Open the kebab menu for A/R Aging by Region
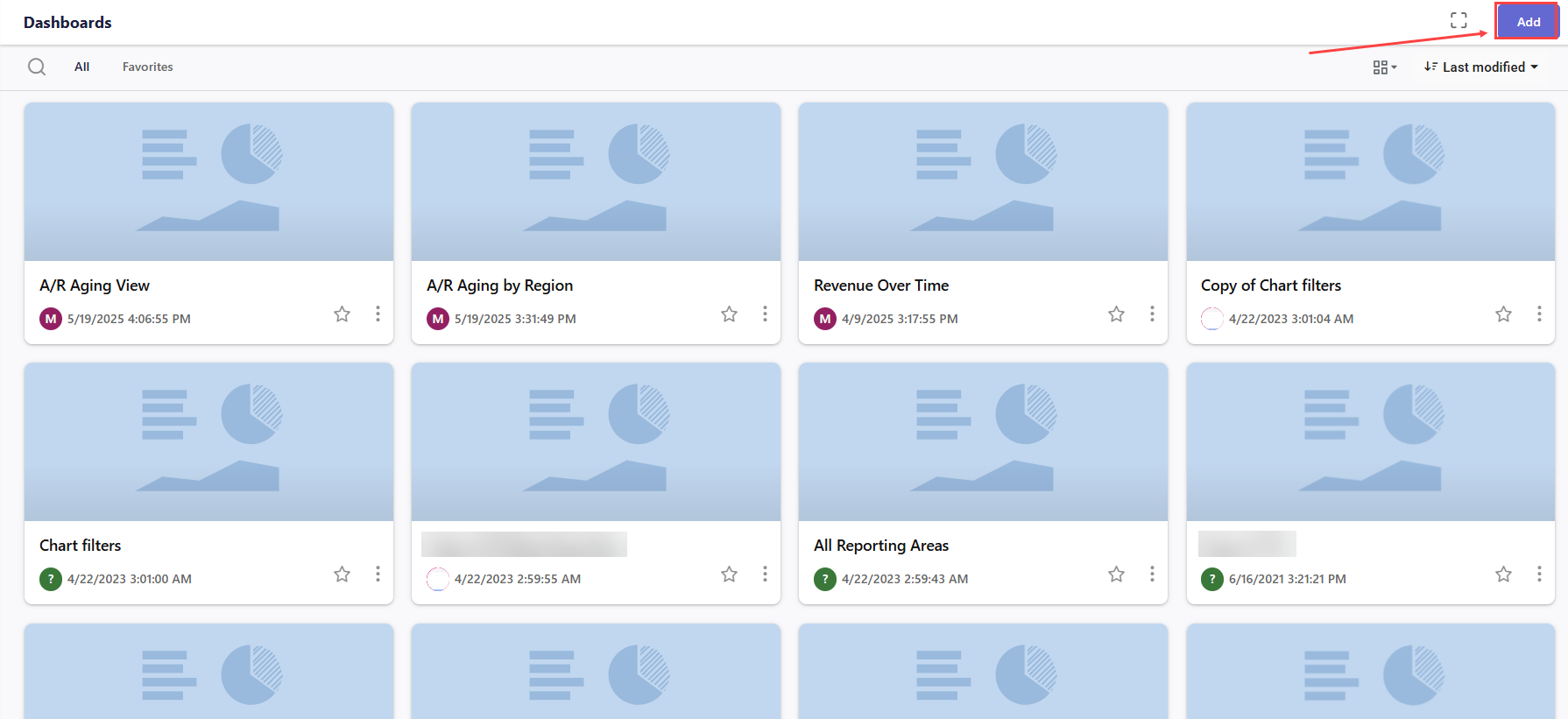 [x=765, y=314]
